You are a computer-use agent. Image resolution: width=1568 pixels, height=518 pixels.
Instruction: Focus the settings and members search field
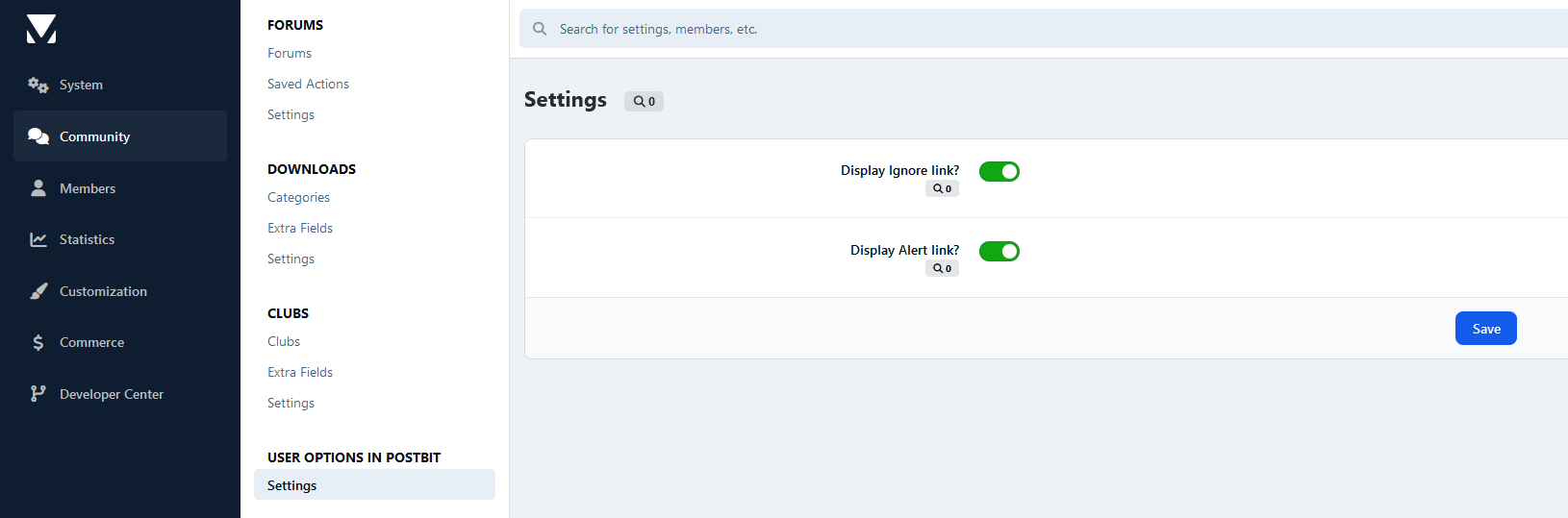click(x=962, y=29)
